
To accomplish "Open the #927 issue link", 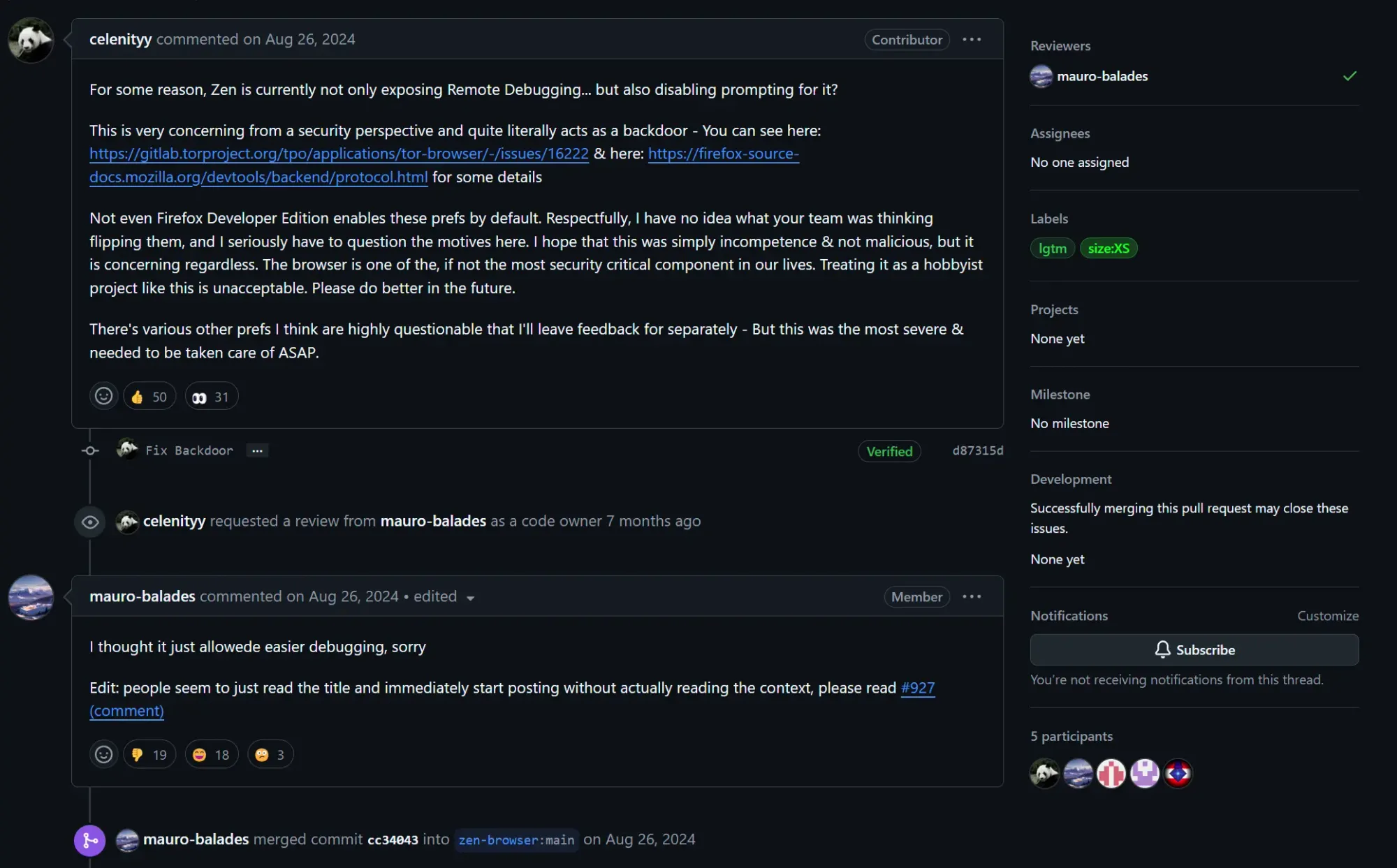I will coord(917,688).
